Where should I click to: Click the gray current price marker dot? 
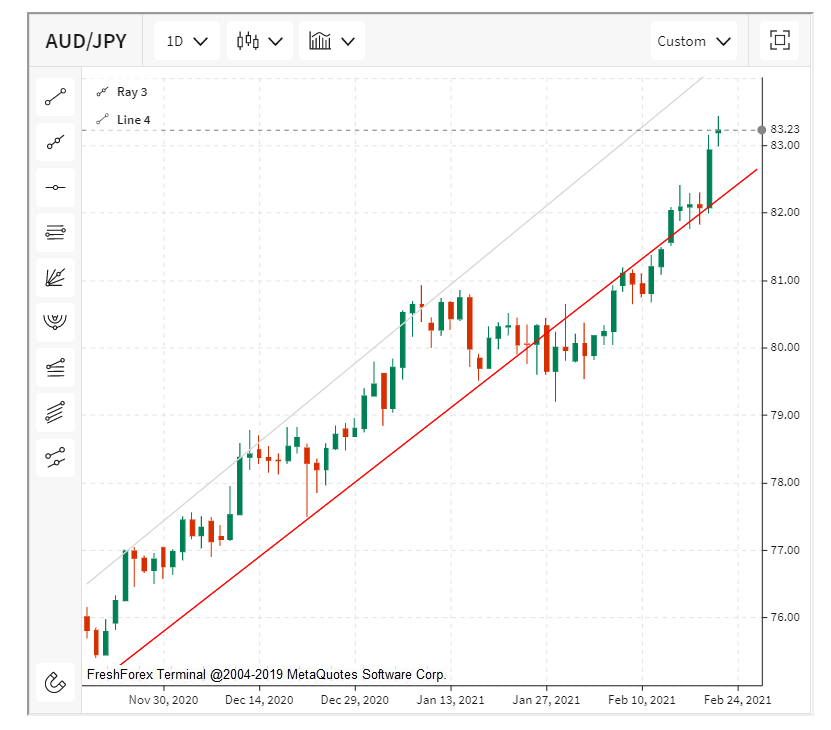pyautogui.click(x=762, y=130)
